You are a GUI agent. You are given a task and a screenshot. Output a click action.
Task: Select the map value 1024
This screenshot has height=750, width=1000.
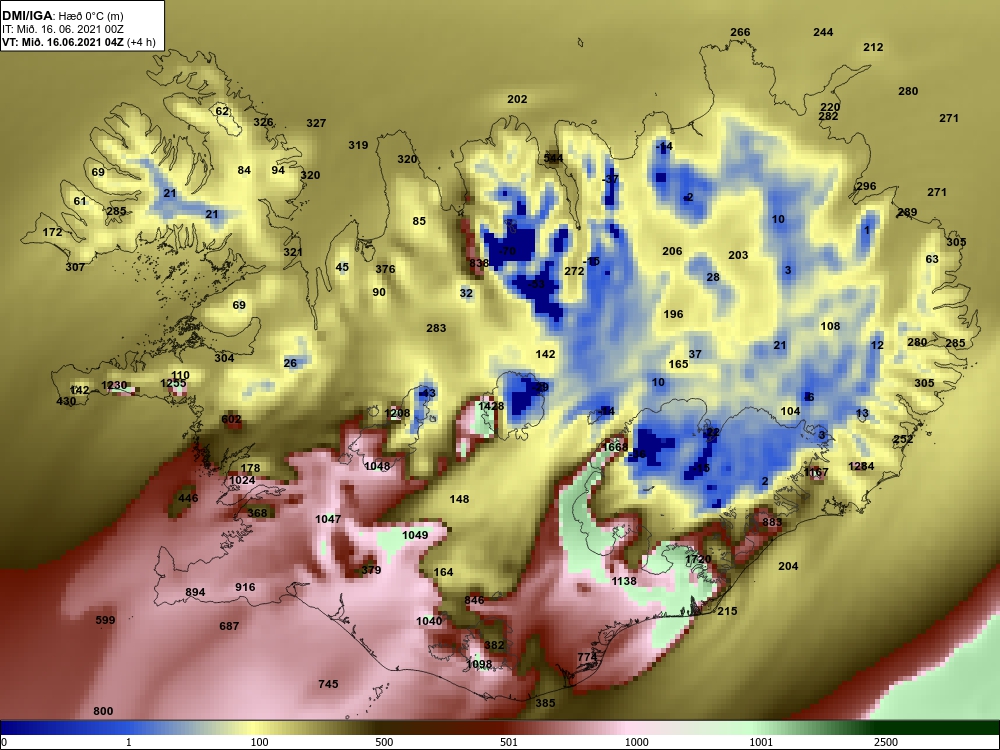(x=242, y=480)
